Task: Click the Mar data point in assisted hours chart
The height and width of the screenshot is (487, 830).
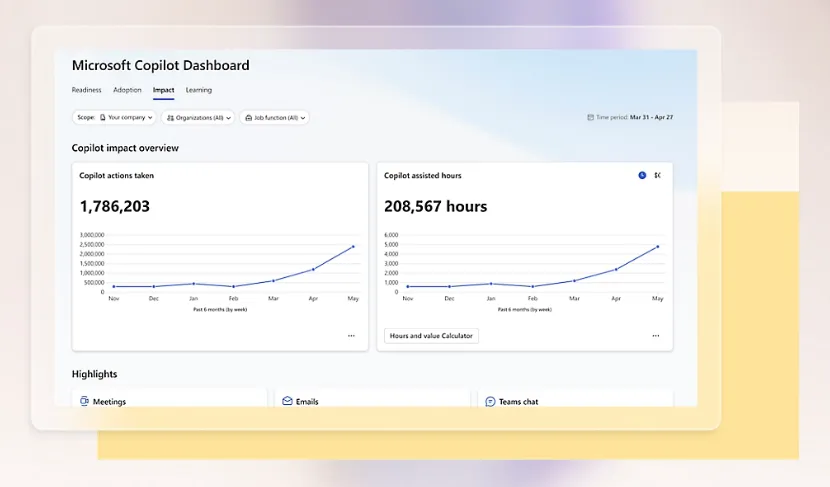Action: pyautogui.click(x=574, y=281)
